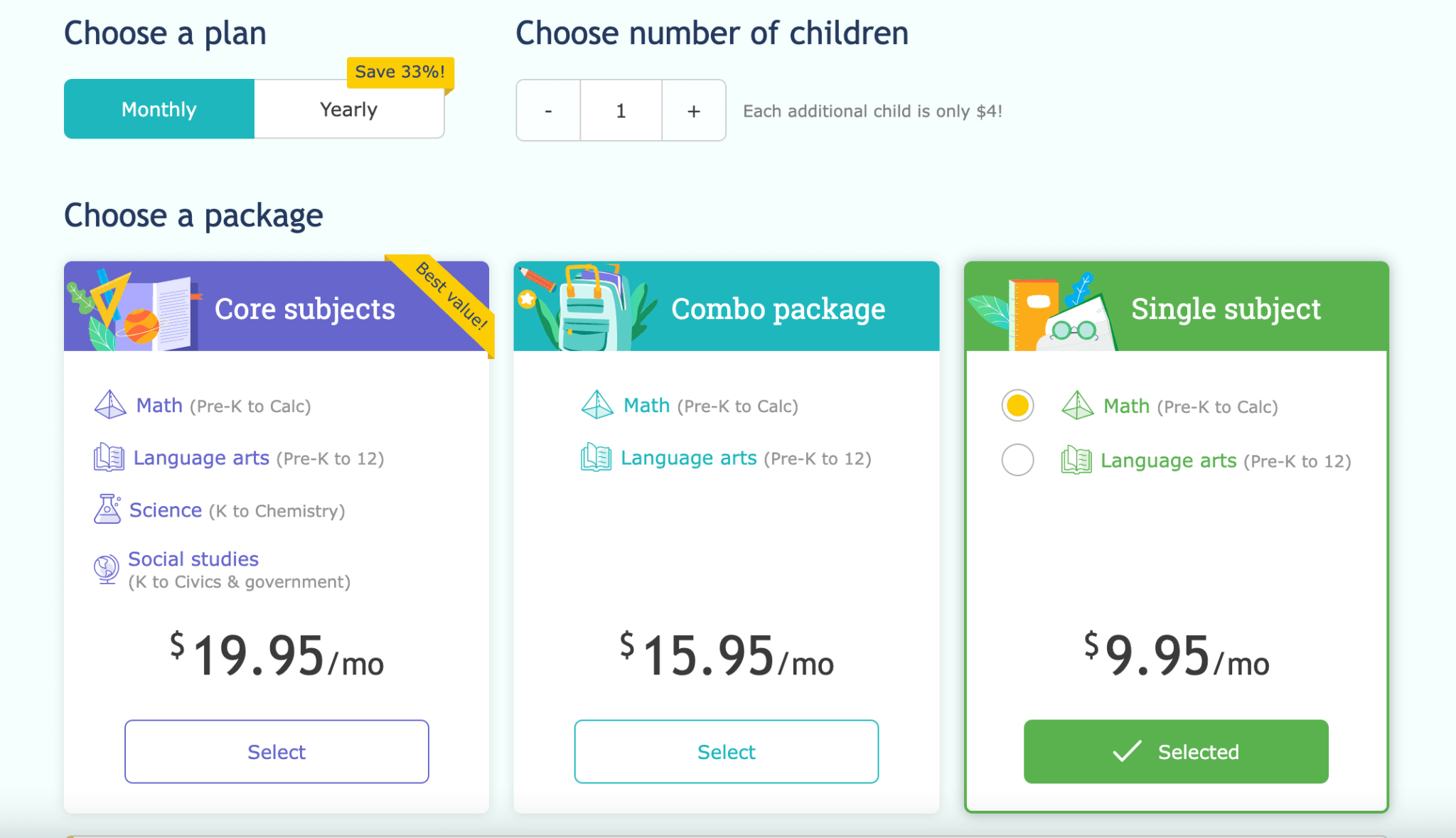This screenshot has width=1456, height=838.
Task: Select the Language arts radio button
Action: 1017,459
